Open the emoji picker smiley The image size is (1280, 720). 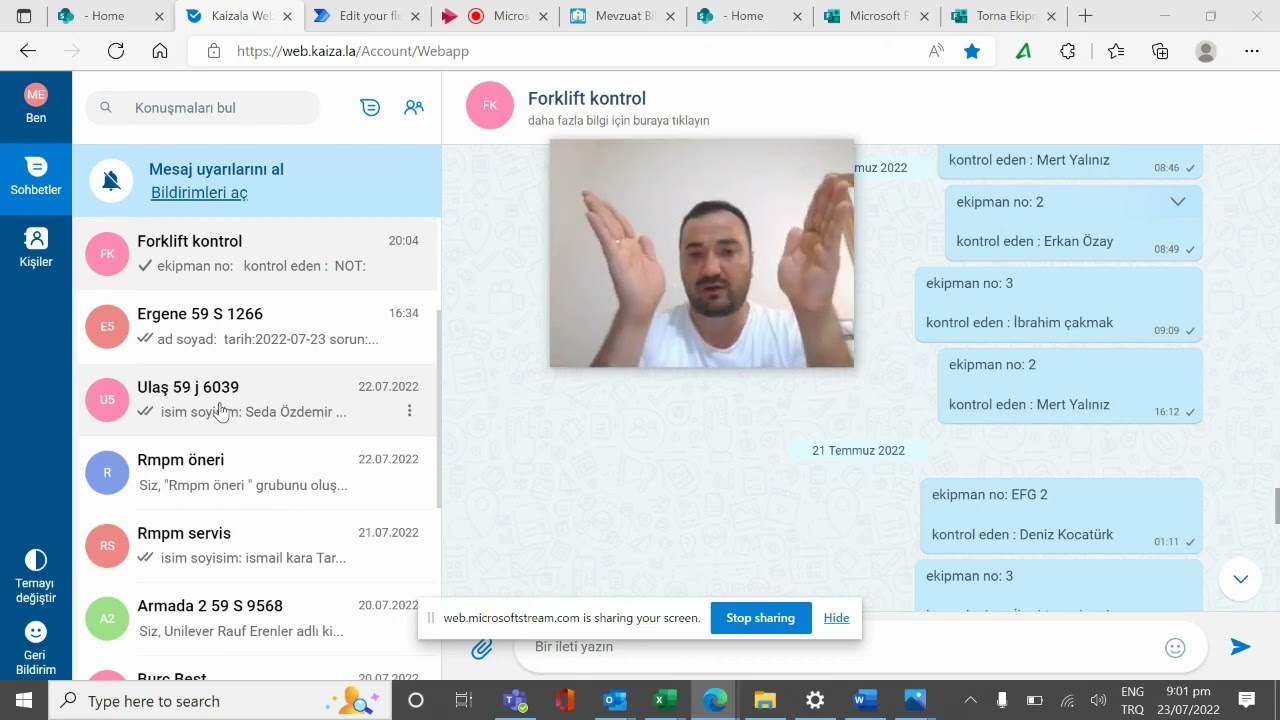1176,648
